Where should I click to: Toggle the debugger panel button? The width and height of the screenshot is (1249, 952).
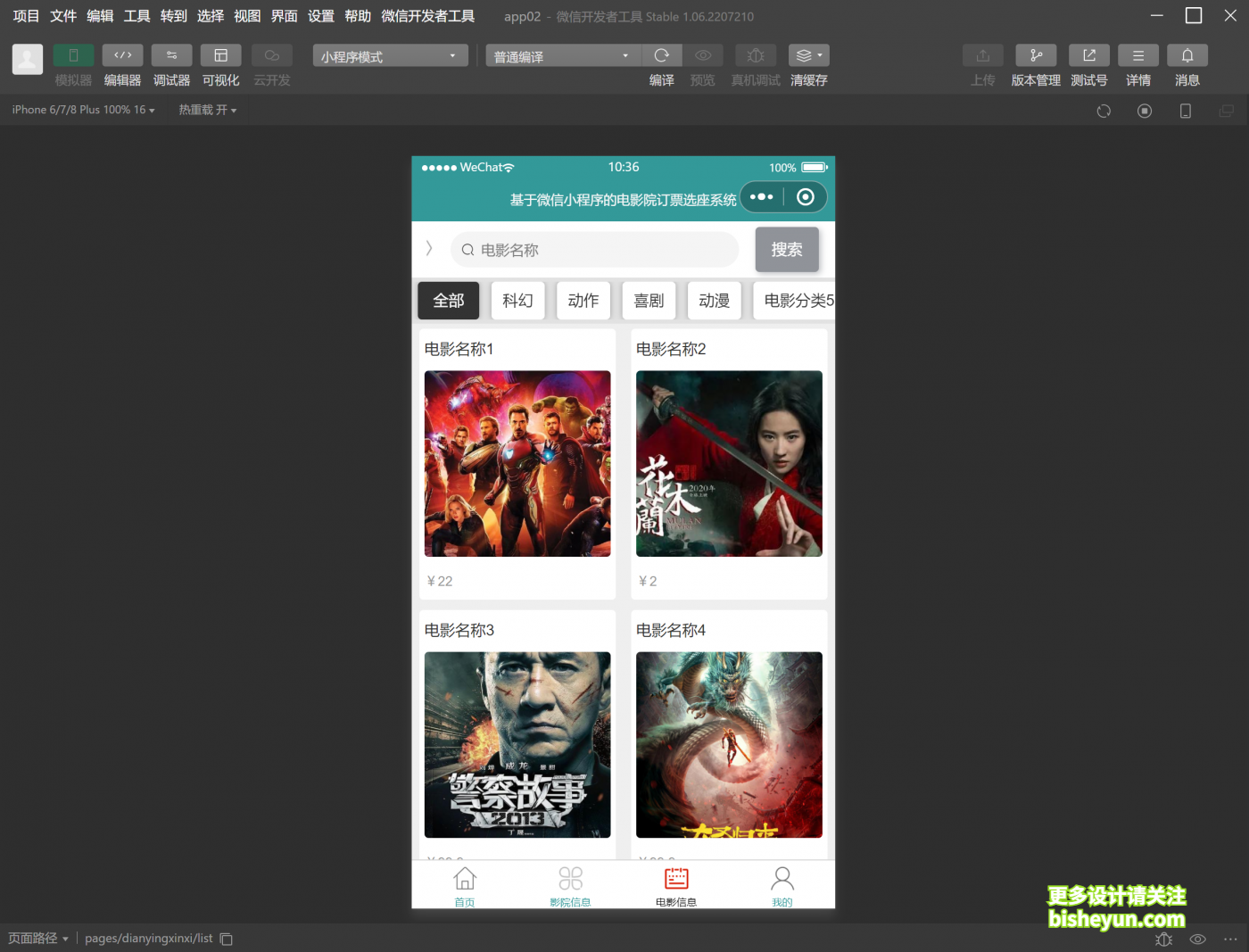(171, 55)
